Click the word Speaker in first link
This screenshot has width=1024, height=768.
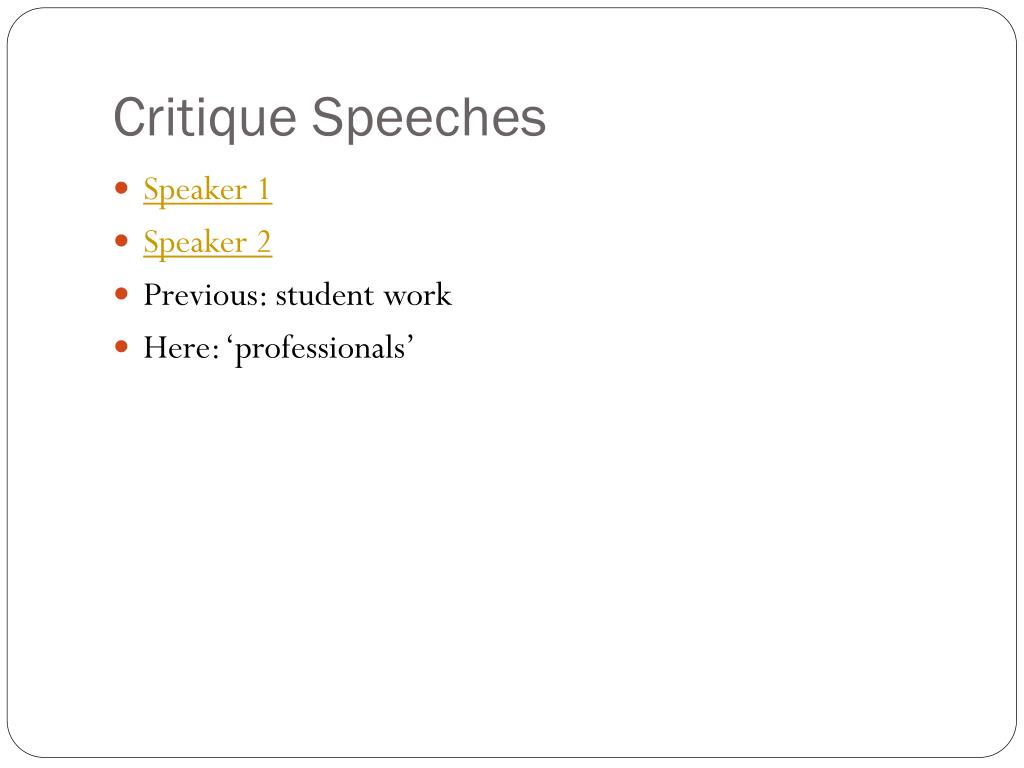pyautogui.click(x=195, y=190)
